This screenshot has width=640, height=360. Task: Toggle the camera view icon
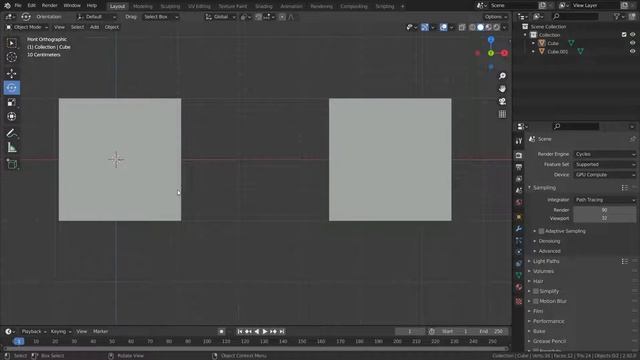point(502,101)
